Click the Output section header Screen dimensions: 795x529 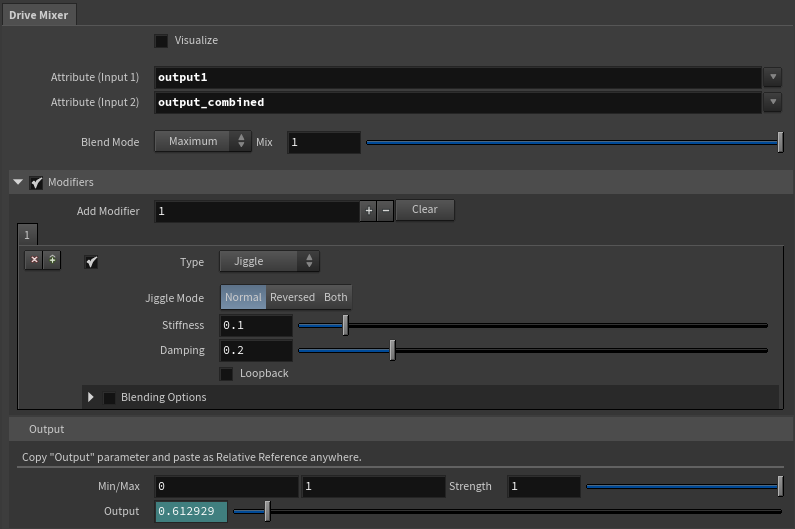[401, 429]
